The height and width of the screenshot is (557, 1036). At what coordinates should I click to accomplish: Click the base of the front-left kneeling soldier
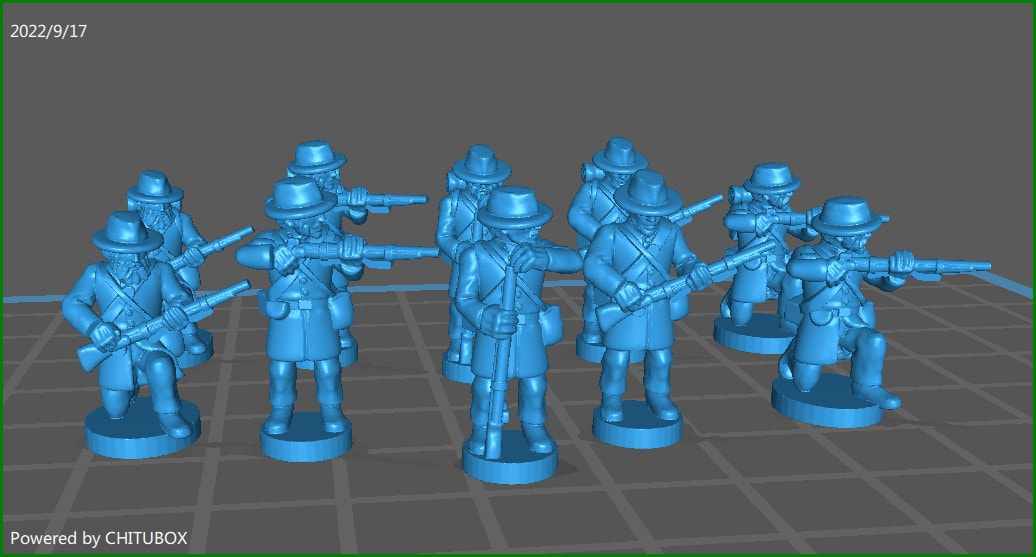(142, 428)
